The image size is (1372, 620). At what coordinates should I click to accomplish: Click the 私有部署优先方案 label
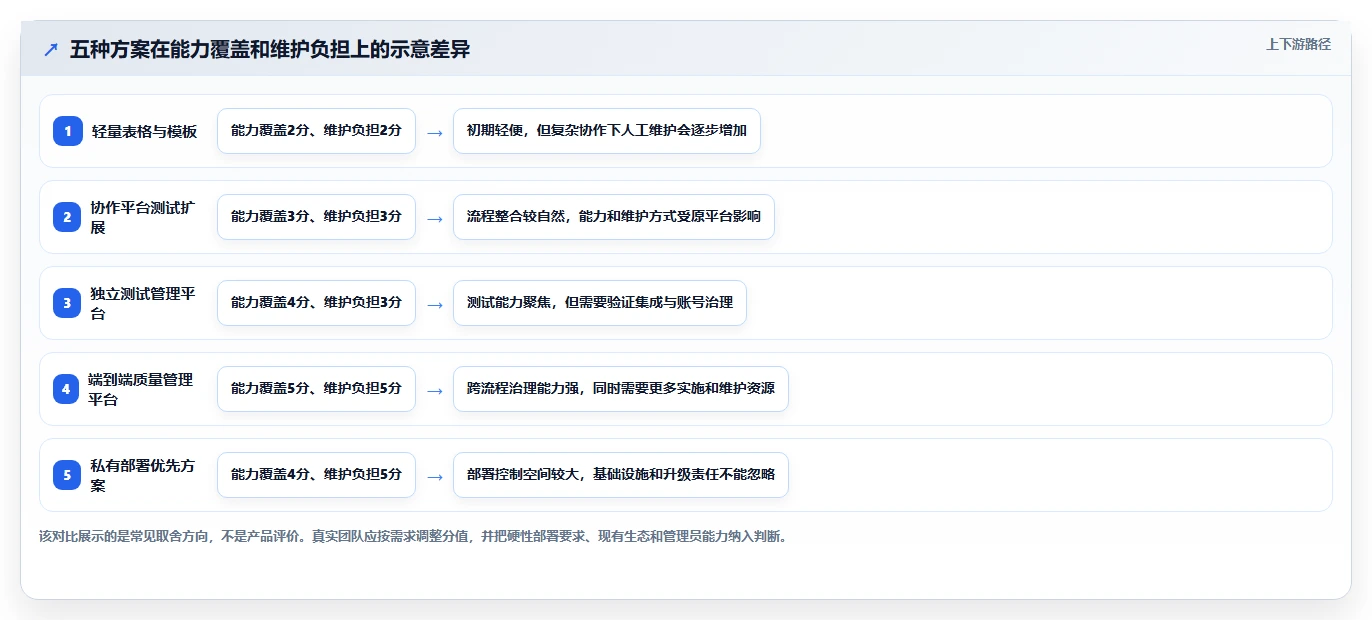(x=143, y=475)
